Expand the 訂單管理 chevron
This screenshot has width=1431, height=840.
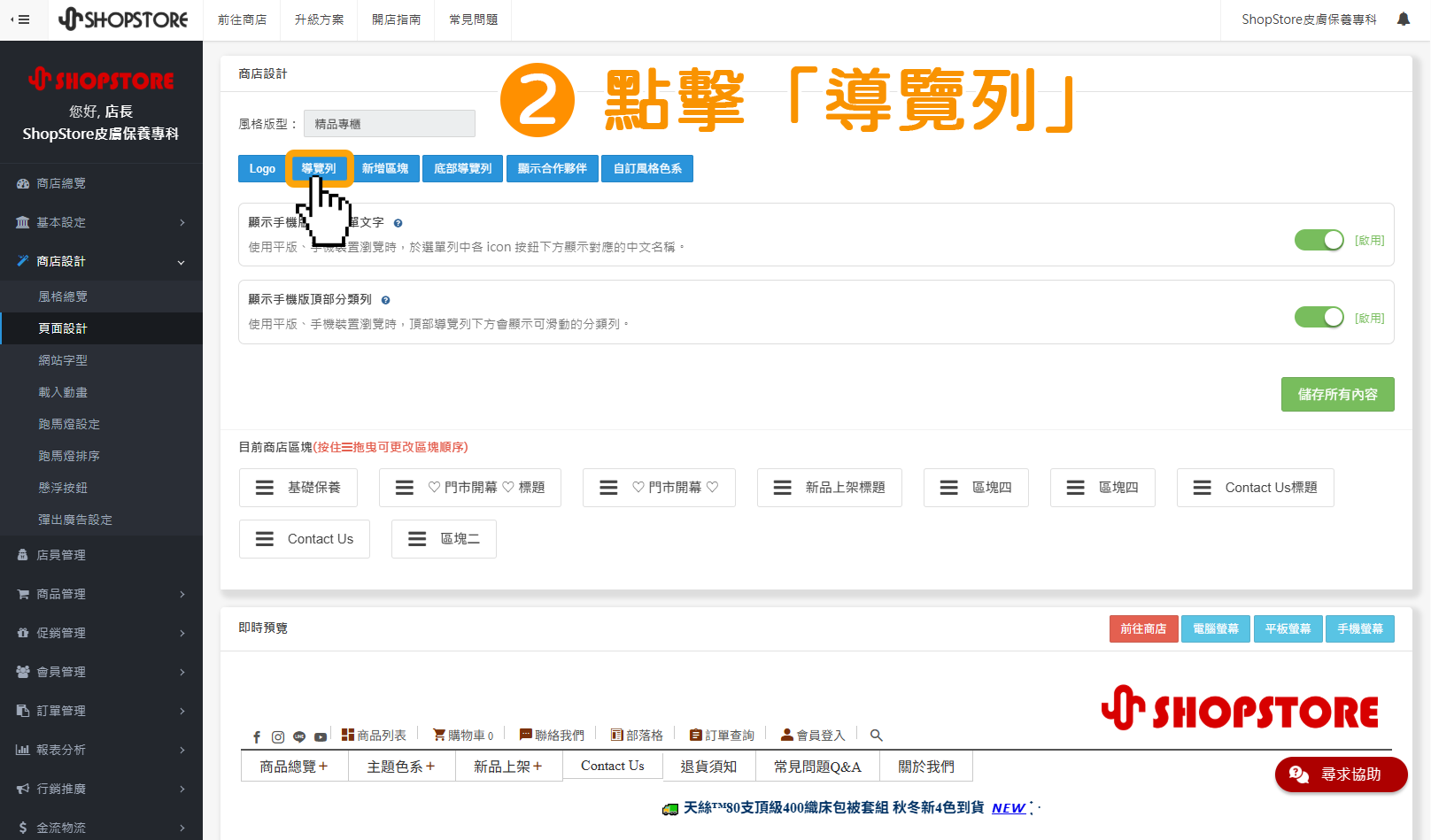[182, 711]
